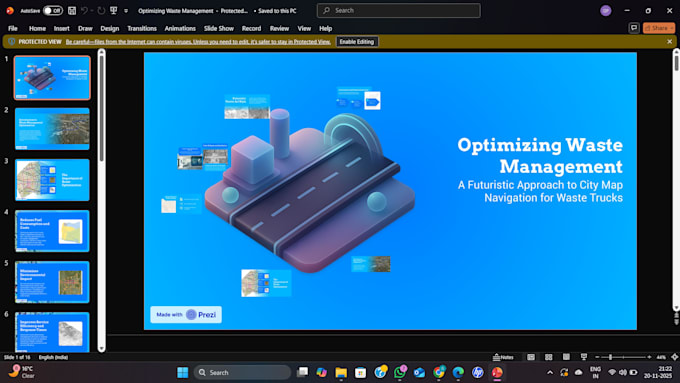
Task: Start presentation from beginning icon in title bar
Action: pyautogui.click(x=114, y=10)
